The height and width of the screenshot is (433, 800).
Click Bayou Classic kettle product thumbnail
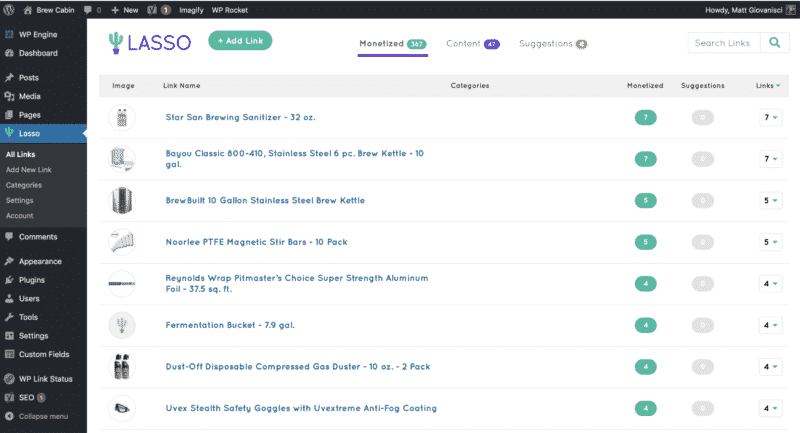tap(122, 159)
